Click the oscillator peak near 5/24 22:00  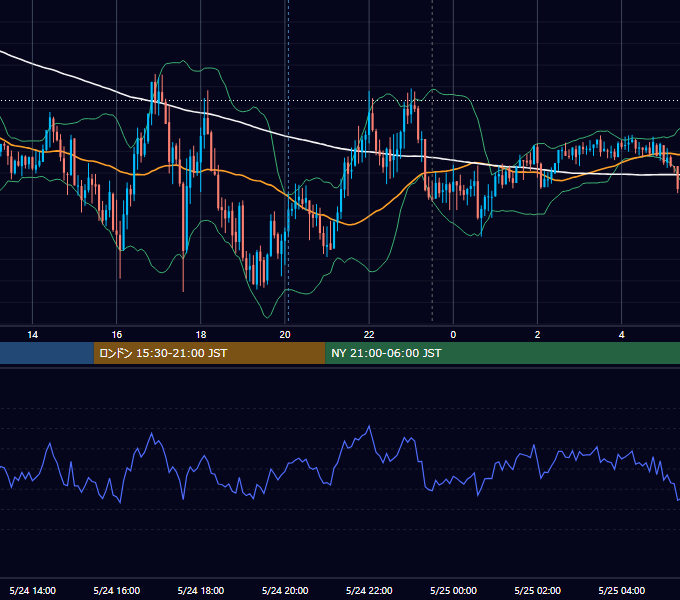(x=369, y=427)
